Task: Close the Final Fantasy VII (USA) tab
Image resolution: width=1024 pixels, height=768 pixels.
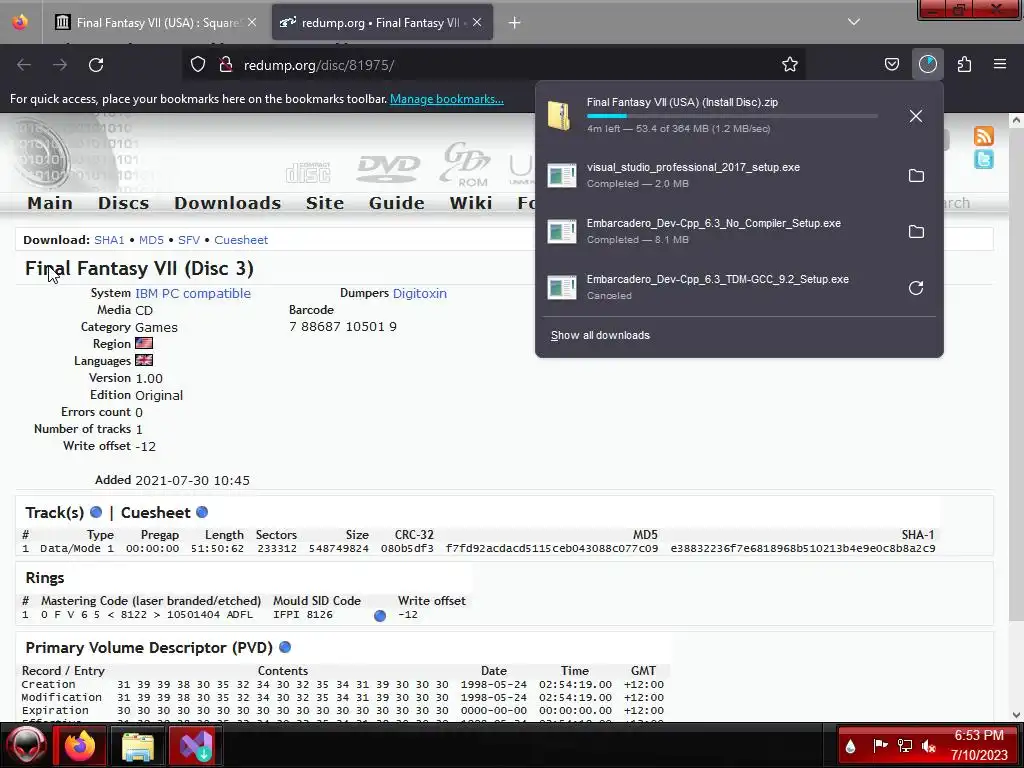Action: [x=252, y=22]
